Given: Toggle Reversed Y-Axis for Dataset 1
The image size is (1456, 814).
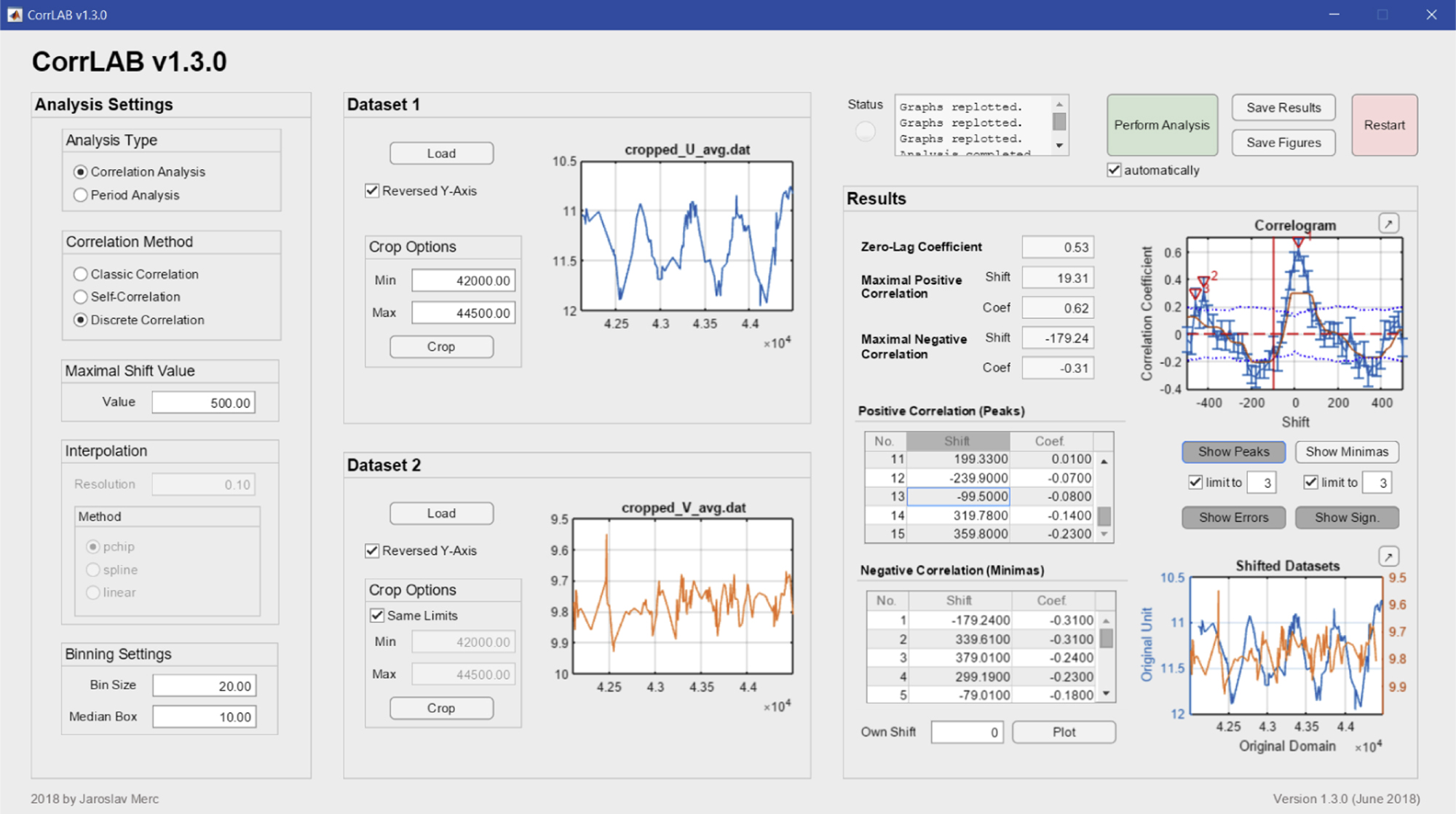Looking at the screenshot, I should (372, 191).
